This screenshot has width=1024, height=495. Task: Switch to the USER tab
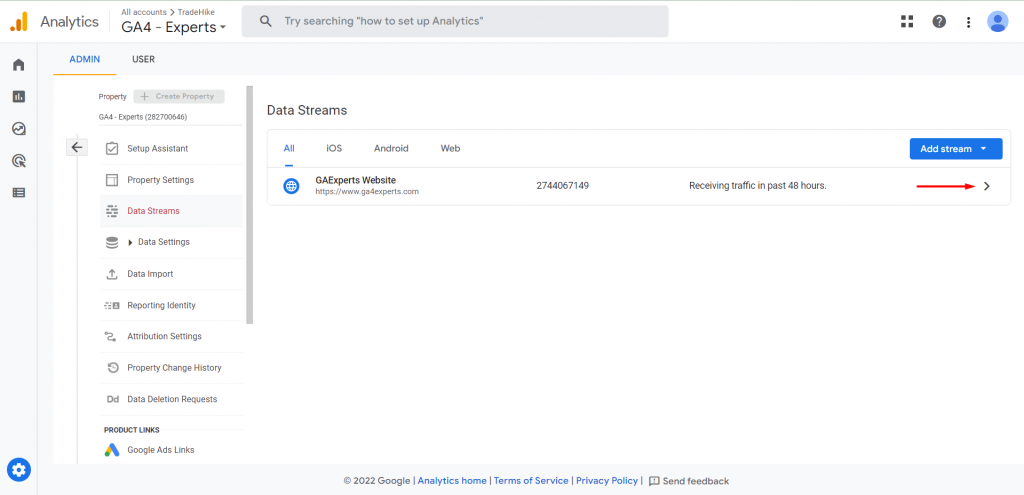143,59
